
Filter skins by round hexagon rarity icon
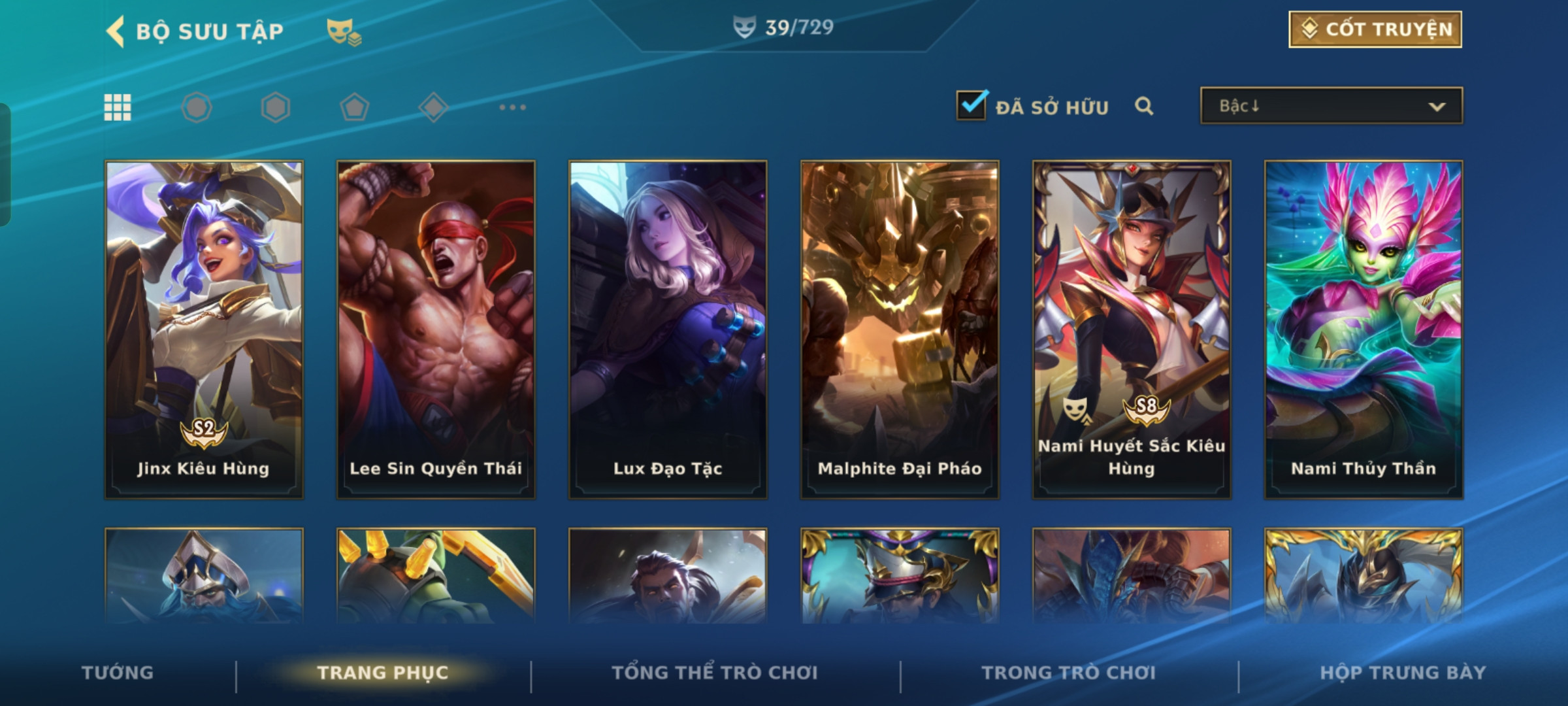coord(197,107)
